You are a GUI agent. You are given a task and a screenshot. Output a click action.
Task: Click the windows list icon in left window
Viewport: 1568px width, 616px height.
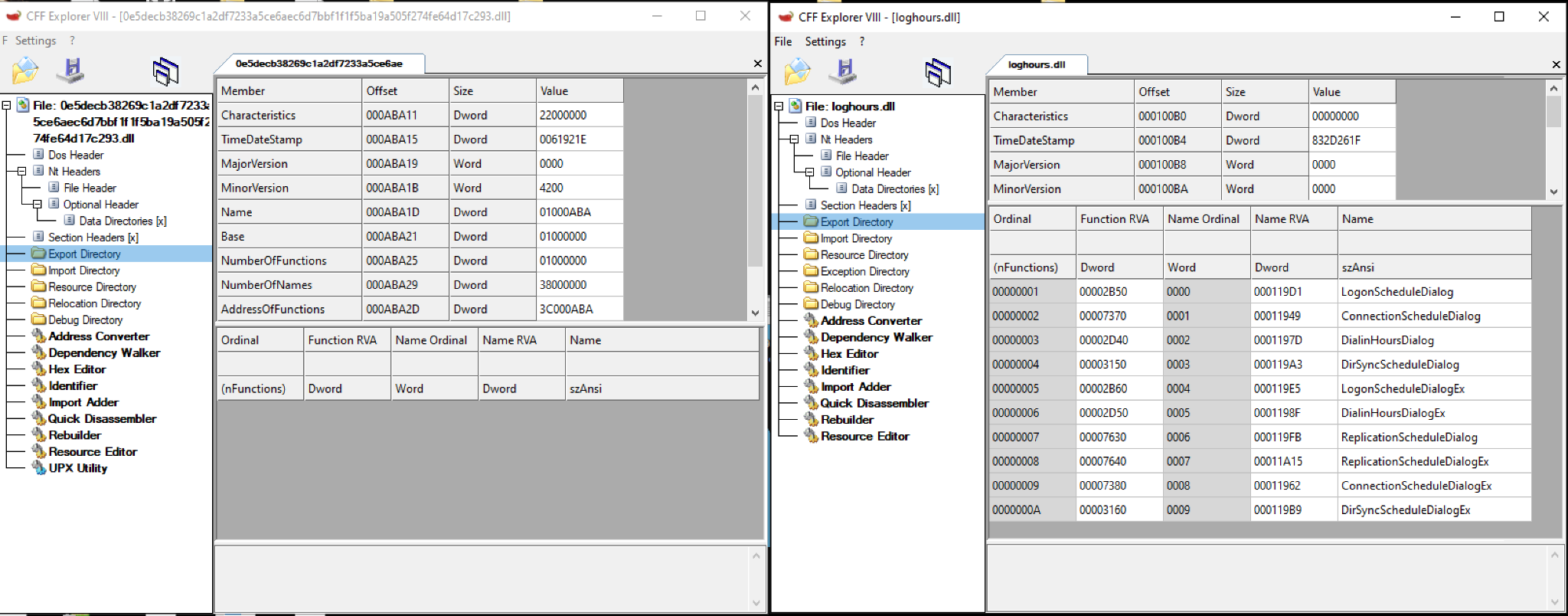pos(165,71)
